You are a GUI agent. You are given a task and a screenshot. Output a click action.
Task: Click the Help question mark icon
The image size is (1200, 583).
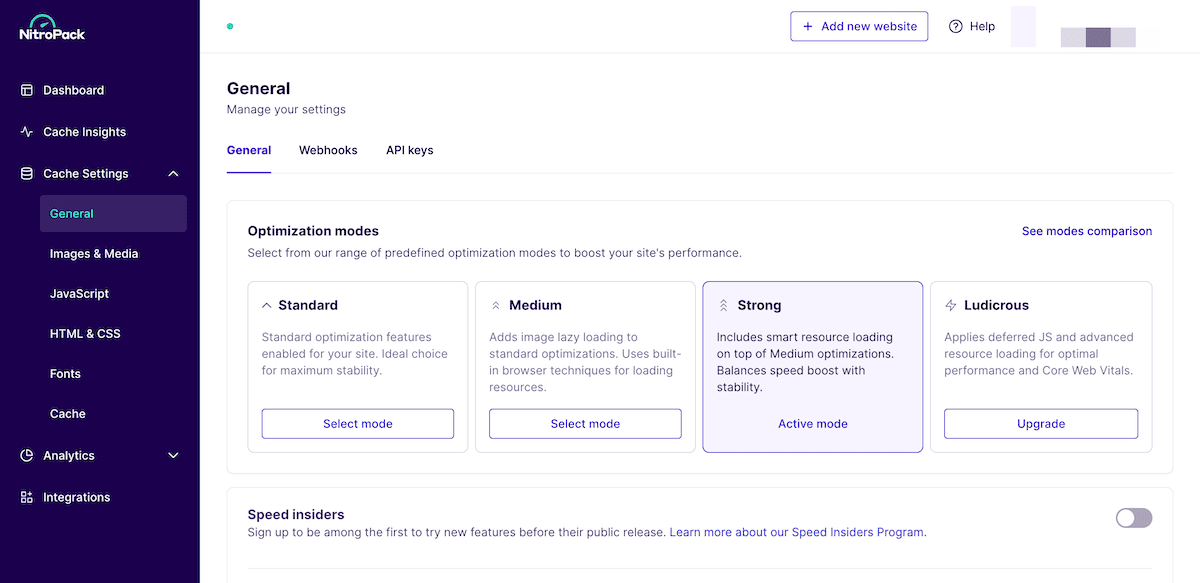(956, 27)
